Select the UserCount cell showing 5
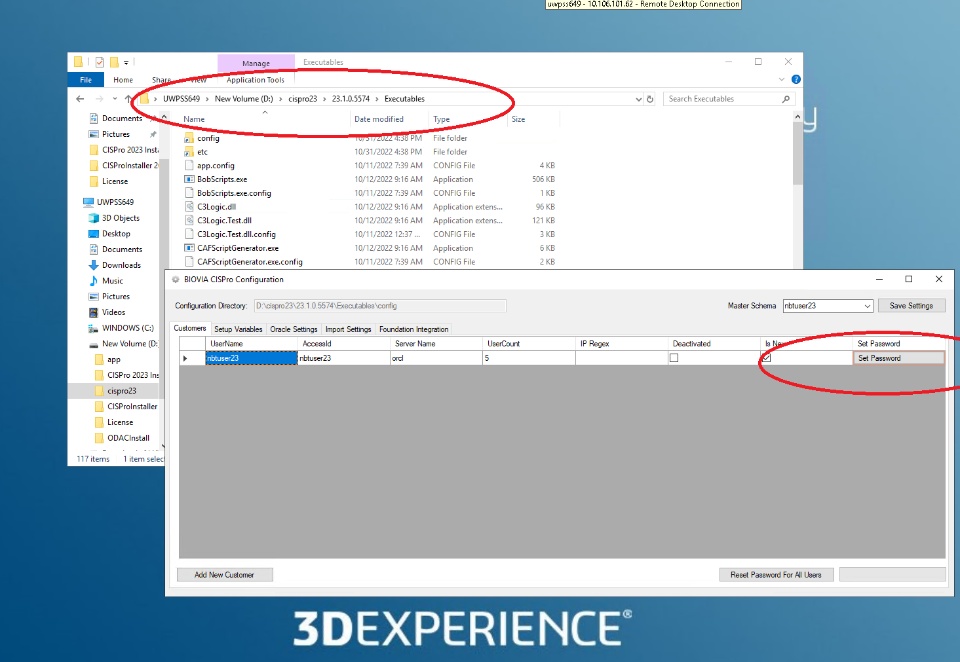960x662 pixels. (x=529, y=358)
